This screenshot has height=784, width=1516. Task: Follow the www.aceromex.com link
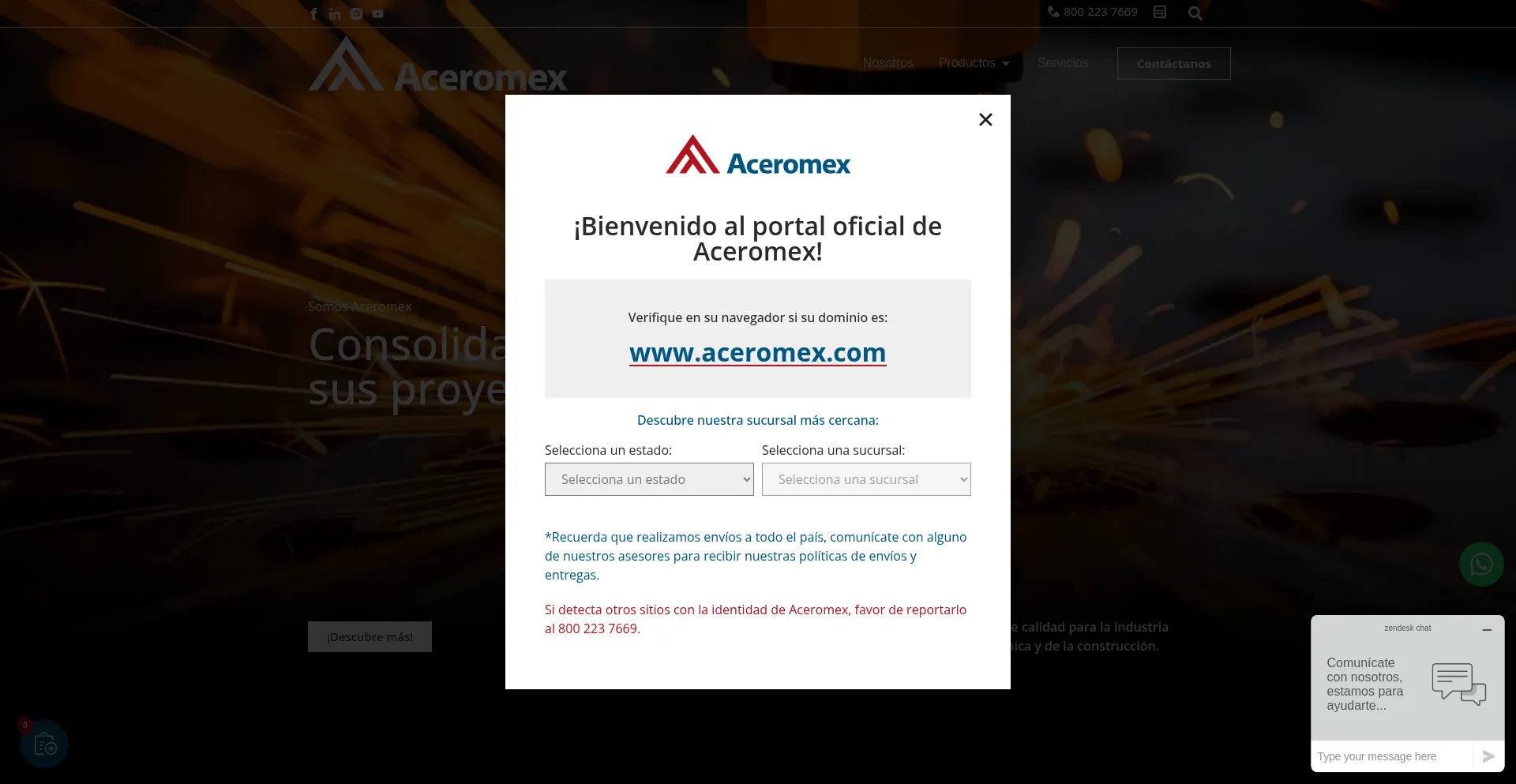(757, 353)
